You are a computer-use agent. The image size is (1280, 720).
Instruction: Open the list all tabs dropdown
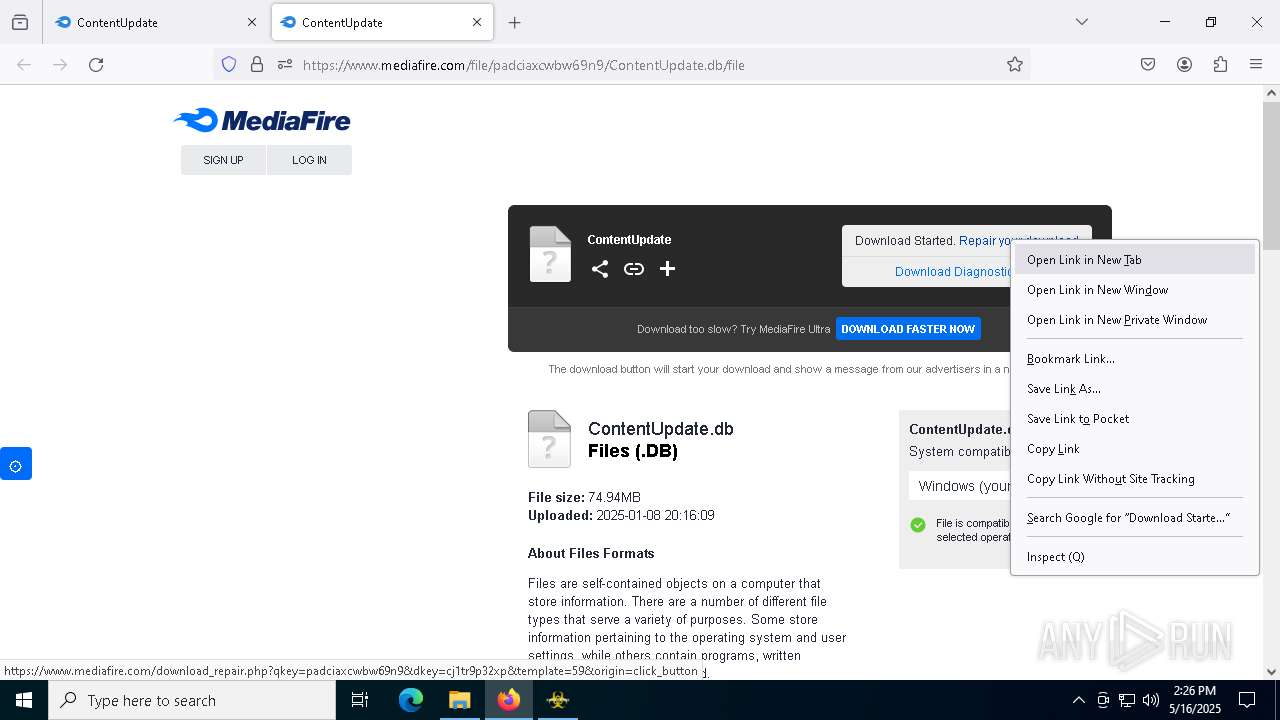coord(1081,22)
